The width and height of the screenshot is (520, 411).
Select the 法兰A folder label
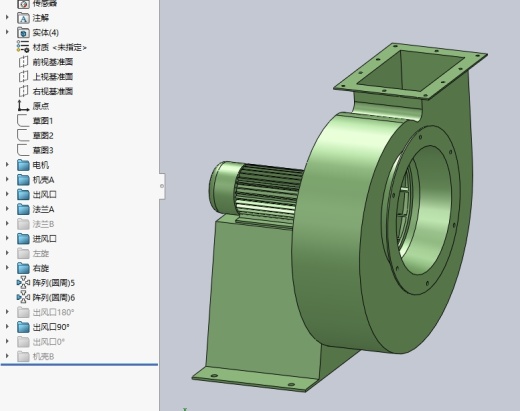[x=43, y=209]
